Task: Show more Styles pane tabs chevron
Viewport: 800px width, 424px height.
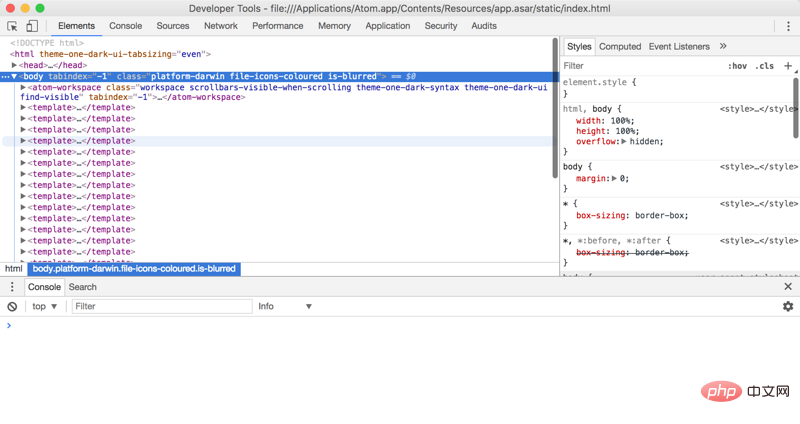Action: 723,46
